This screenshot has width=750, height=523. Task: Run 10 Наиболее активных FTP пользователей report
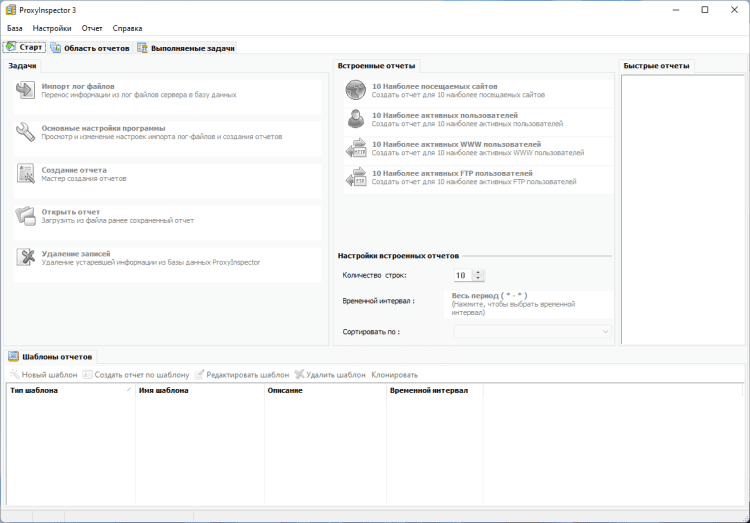(478, 180)
